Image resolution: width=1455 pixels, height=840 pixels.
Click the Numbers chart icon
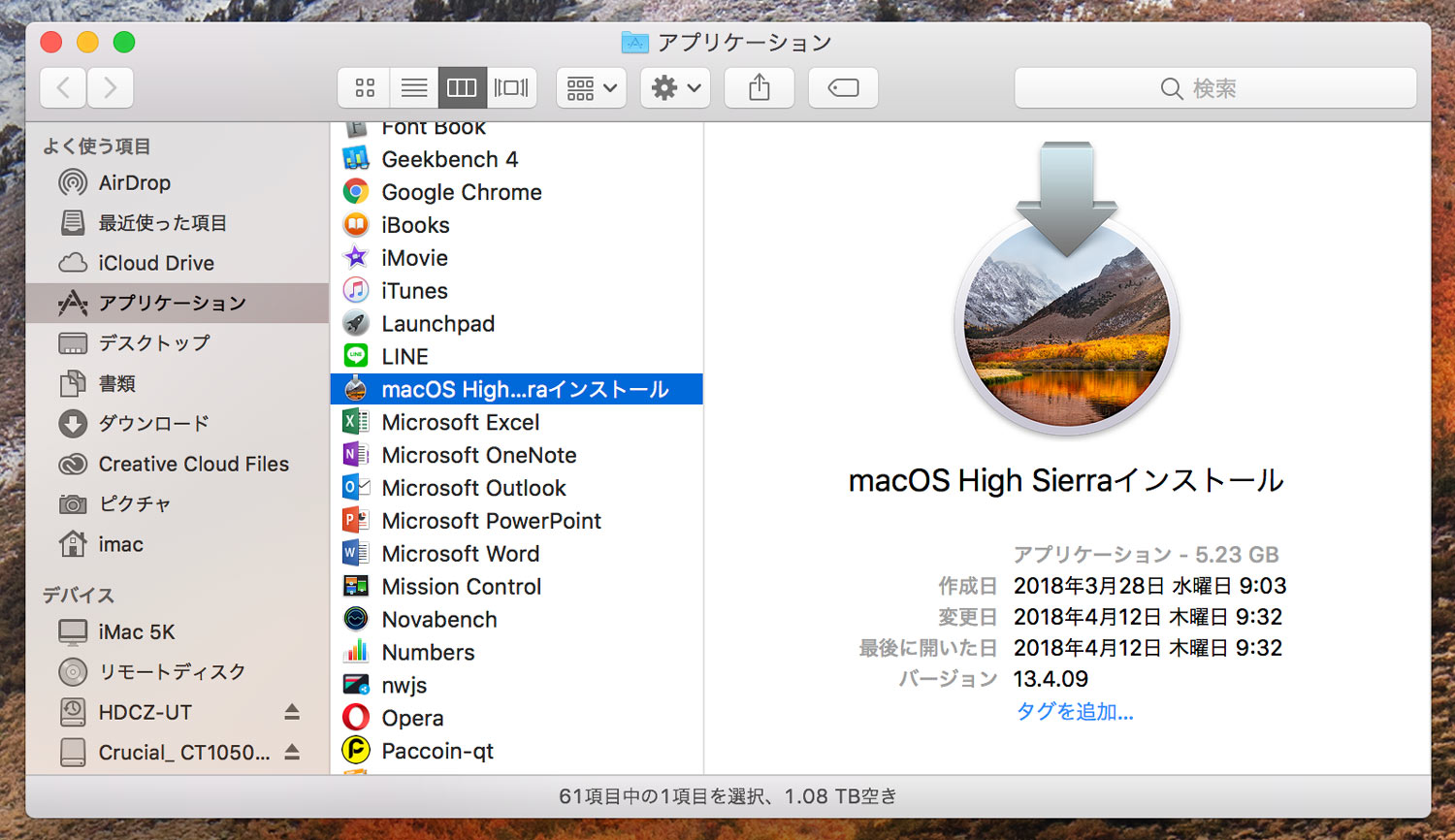pyautogui.click(x=356, y=652)
